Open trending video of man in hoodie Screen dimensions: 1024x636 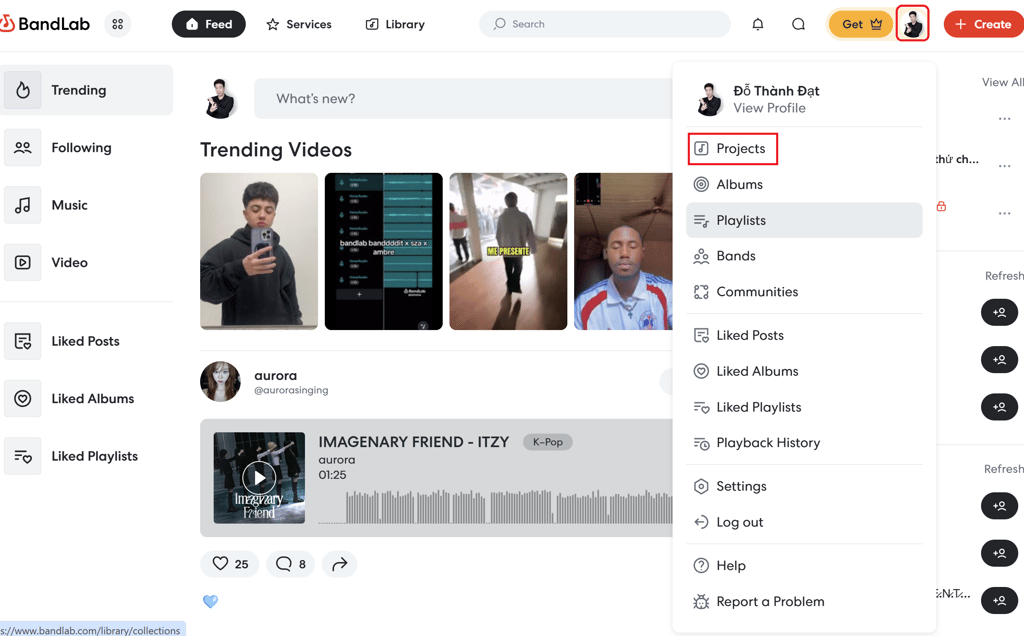click(x=259, y=251)
